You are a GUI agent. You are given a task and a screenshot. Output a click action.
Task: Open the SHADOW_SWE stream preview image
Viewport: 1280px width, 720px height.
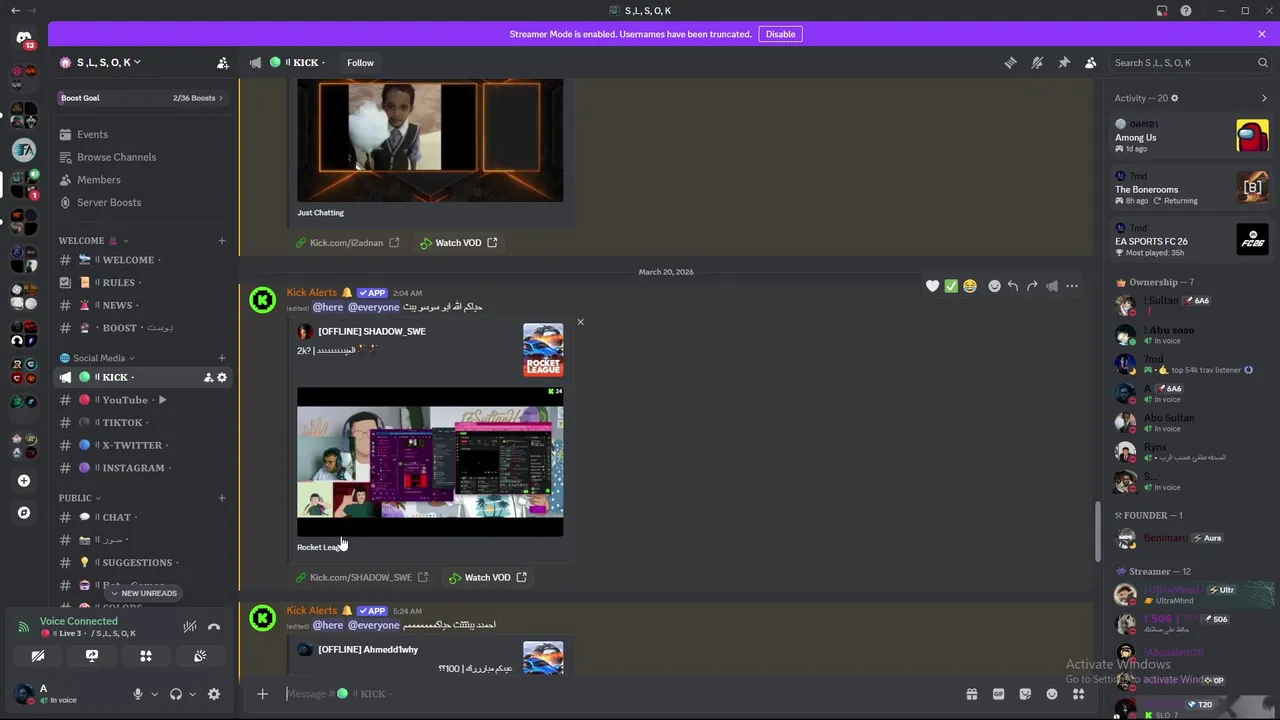[x=430, y=461]
